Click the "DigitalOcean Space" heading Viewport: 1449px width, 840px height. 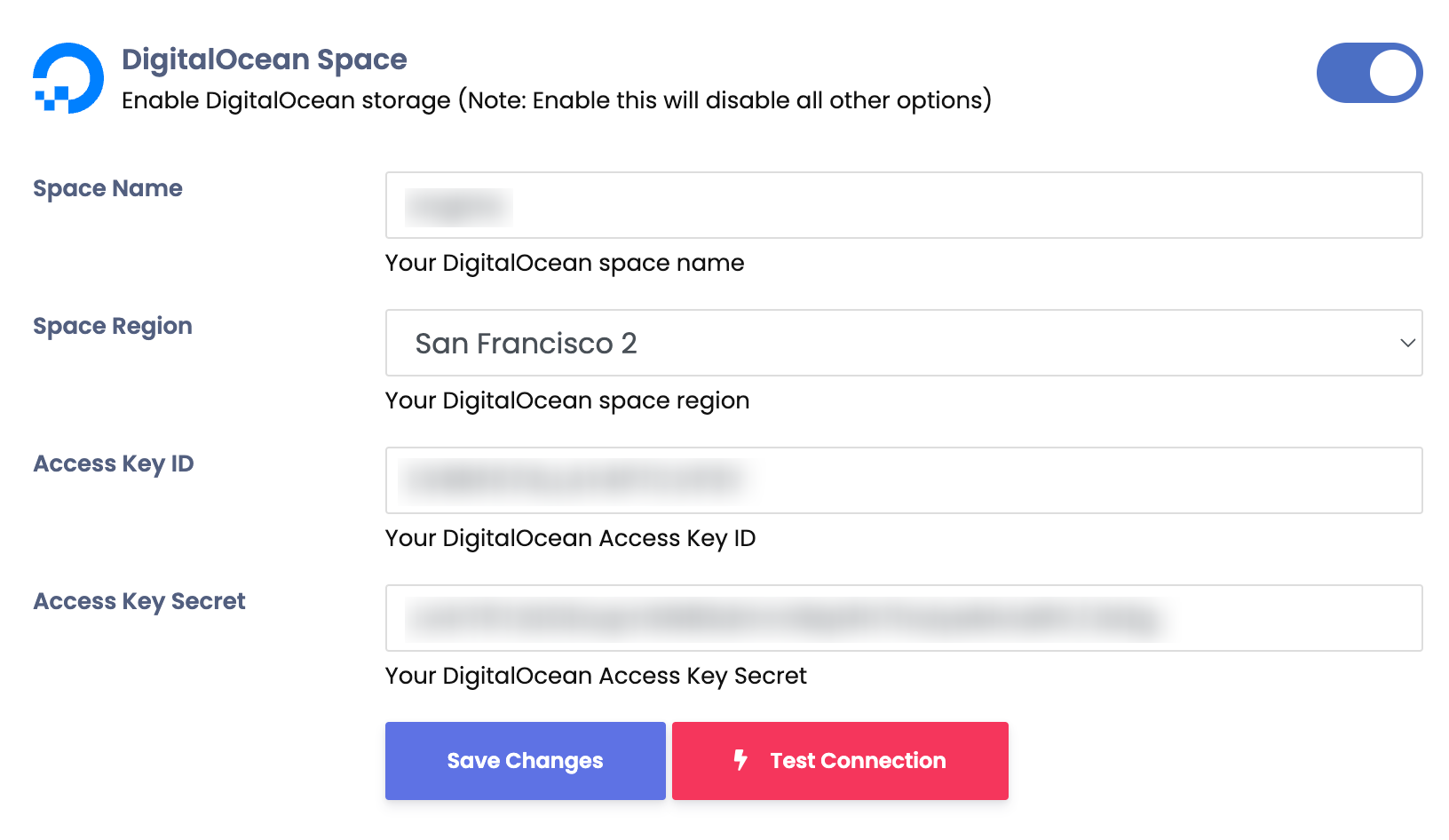click(x=264, y=59)
